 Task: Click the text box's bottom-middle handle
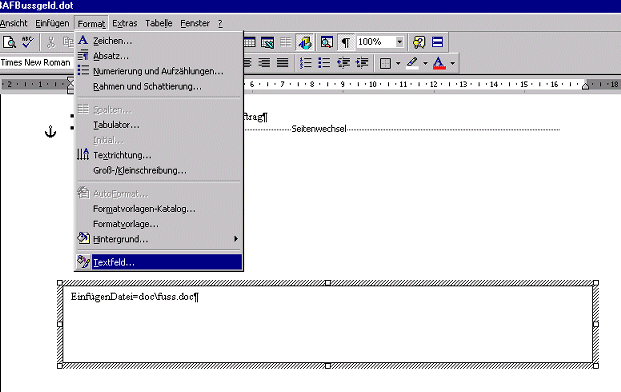click(328, 366)
